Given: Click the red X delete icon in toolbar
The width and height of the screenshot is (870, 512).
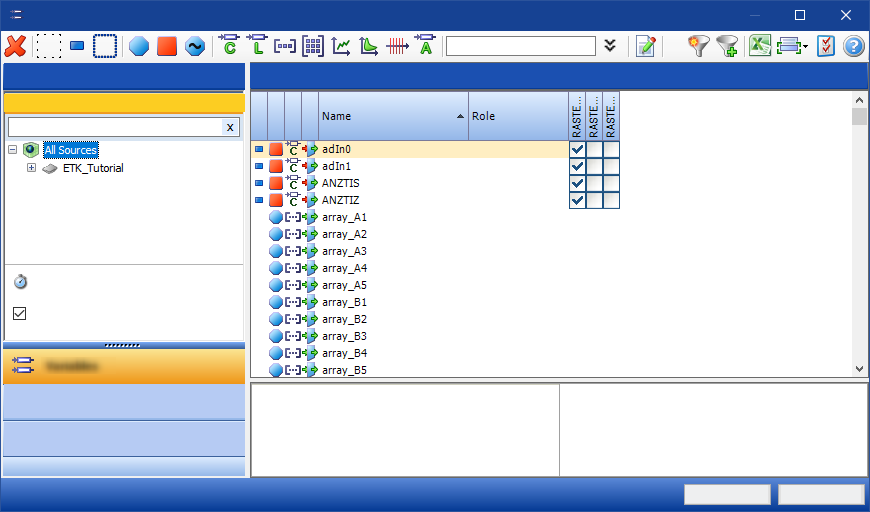Looking at the screenshot, I should click(x=15, y=46).
